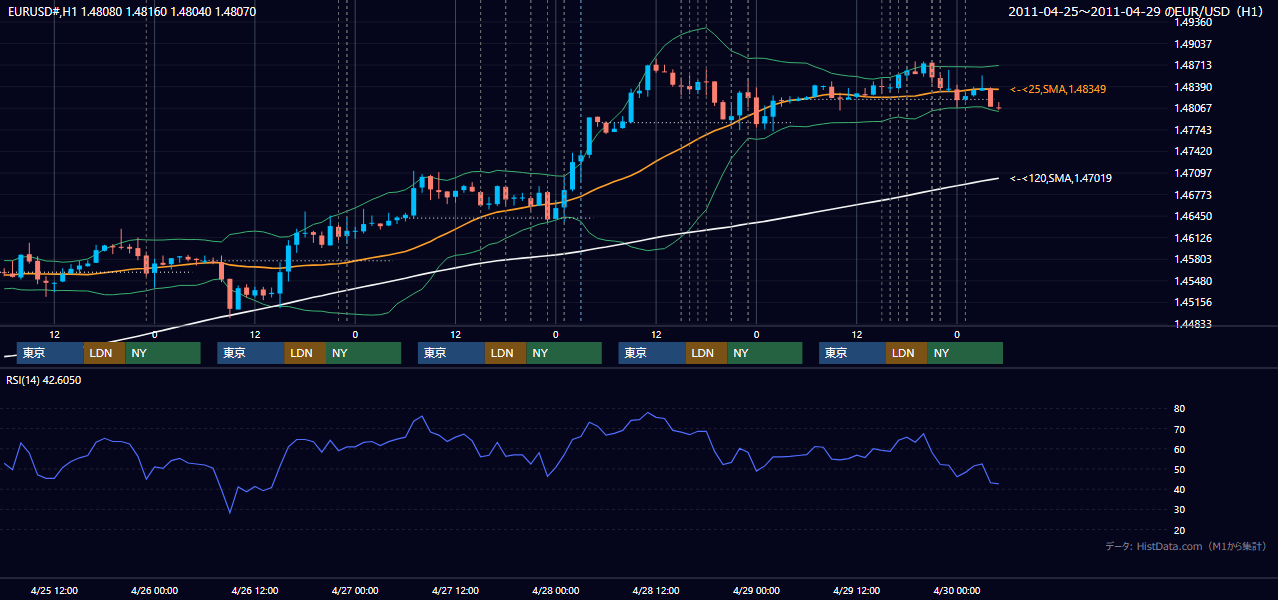The height and width of the screenshot is (600, 1278).
Task: Click the 1.44833 price axis value
Action: (x=1192, y=324)
